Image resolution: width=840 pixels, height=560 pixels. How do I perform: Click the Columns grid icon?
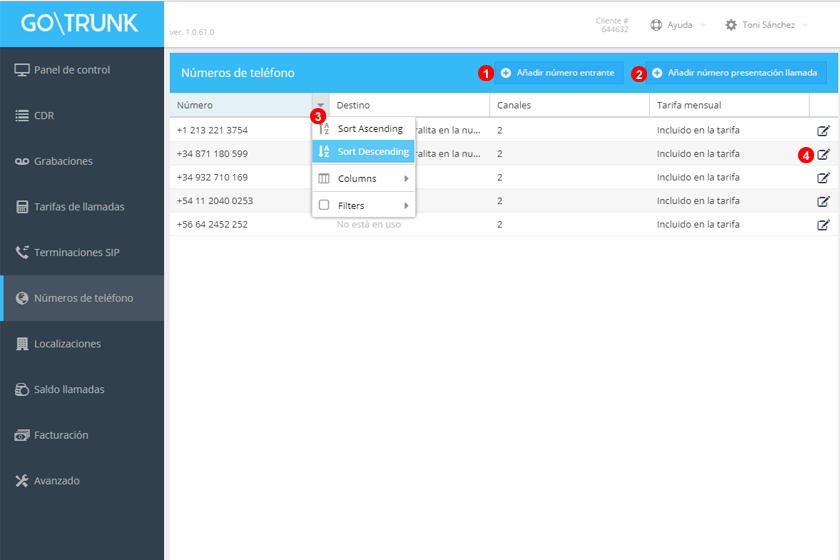coord(324,178)
